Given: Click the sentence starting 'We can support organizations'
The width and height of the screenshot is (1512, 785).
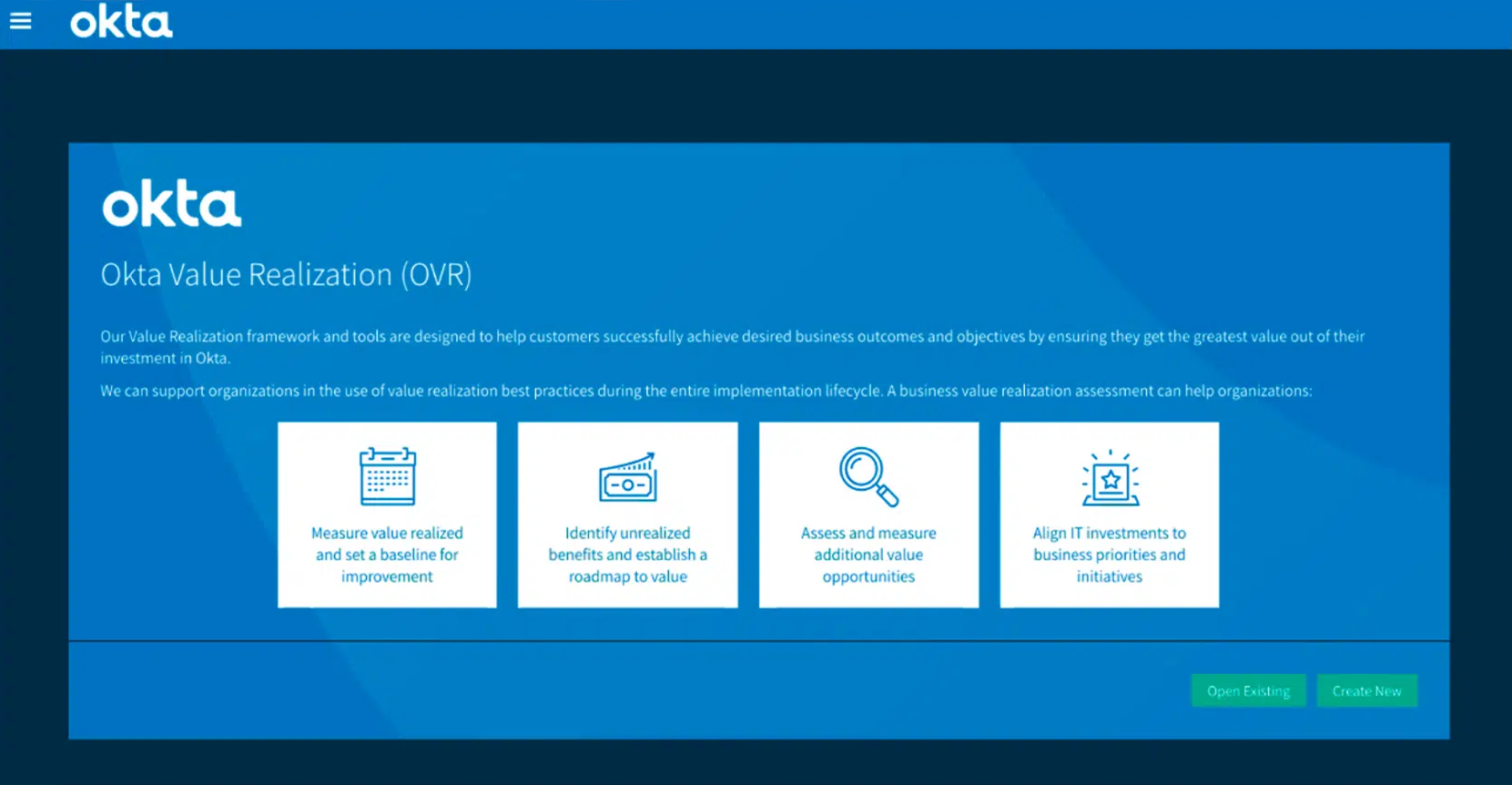Looking at the screenshot, I should point(706,391).
